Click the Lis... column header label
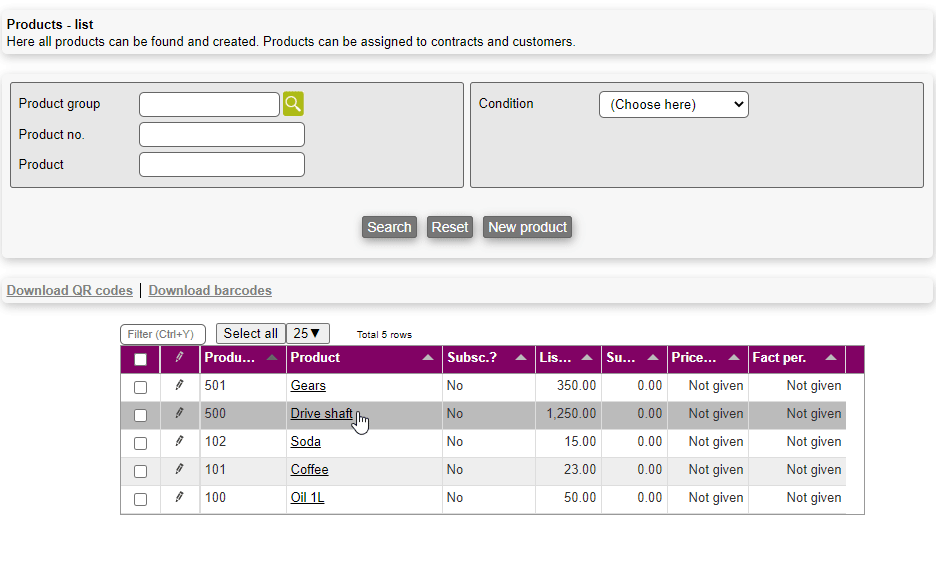Image resolution: width=936 pixels, height=567 pixels. tap(555, 358)
